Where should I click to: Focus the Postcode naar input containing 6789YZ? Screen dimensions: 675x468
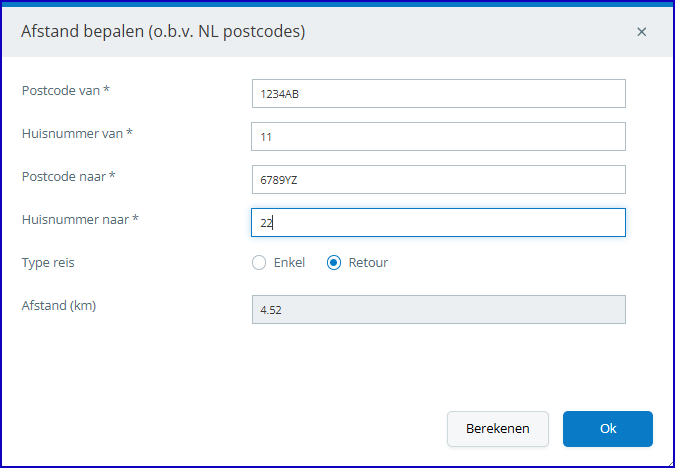pos(439,180)
